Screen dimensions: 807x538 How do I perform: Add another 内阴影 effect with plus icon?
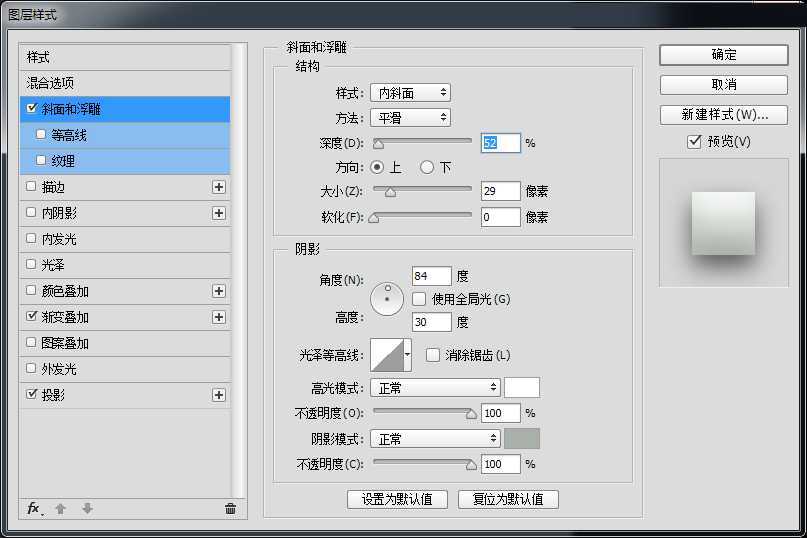pos(219,213)
